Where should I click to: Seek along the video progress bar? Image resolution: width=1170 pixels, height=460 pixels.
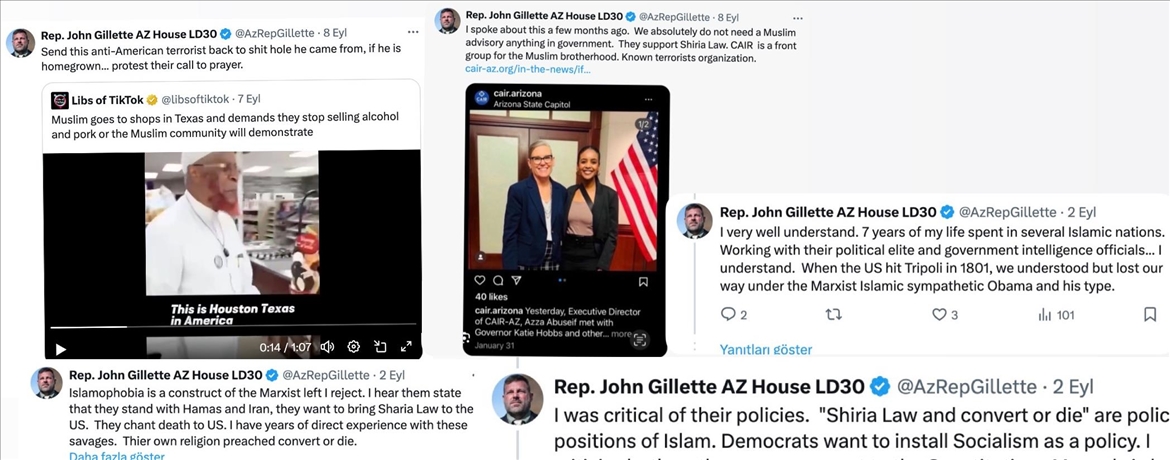pyautogui.click(x=233, y=326)
